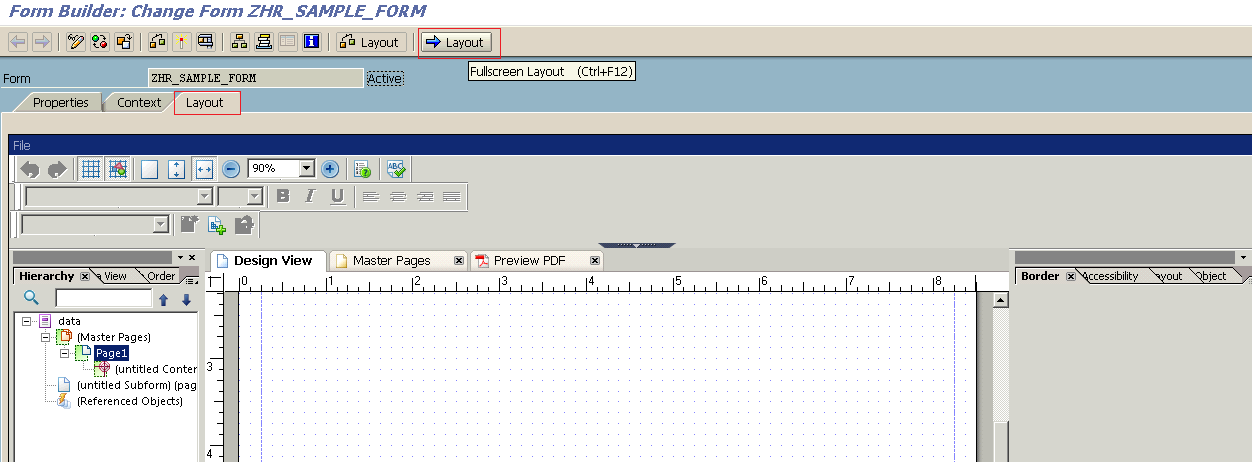Zoom out with the minus icon

(231, 169)
